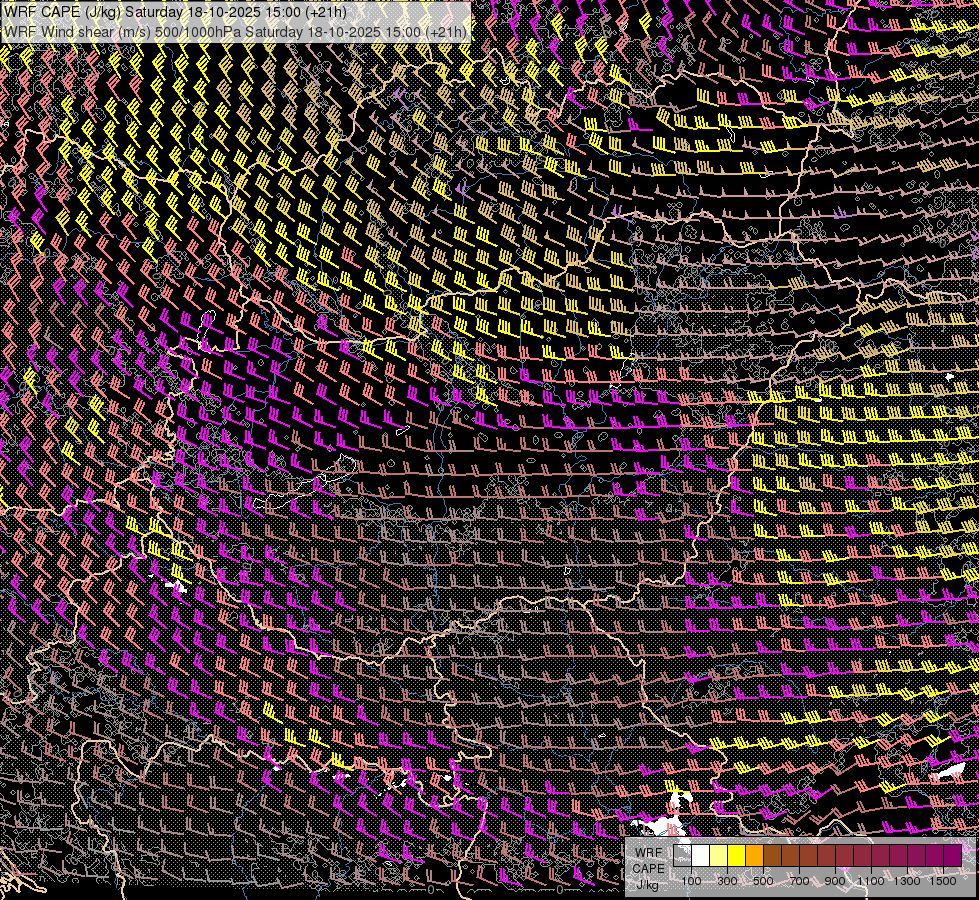Viewport: 979px width, 900px height.
Task: Click the "900" legend scale value
Action: [835, 881]
